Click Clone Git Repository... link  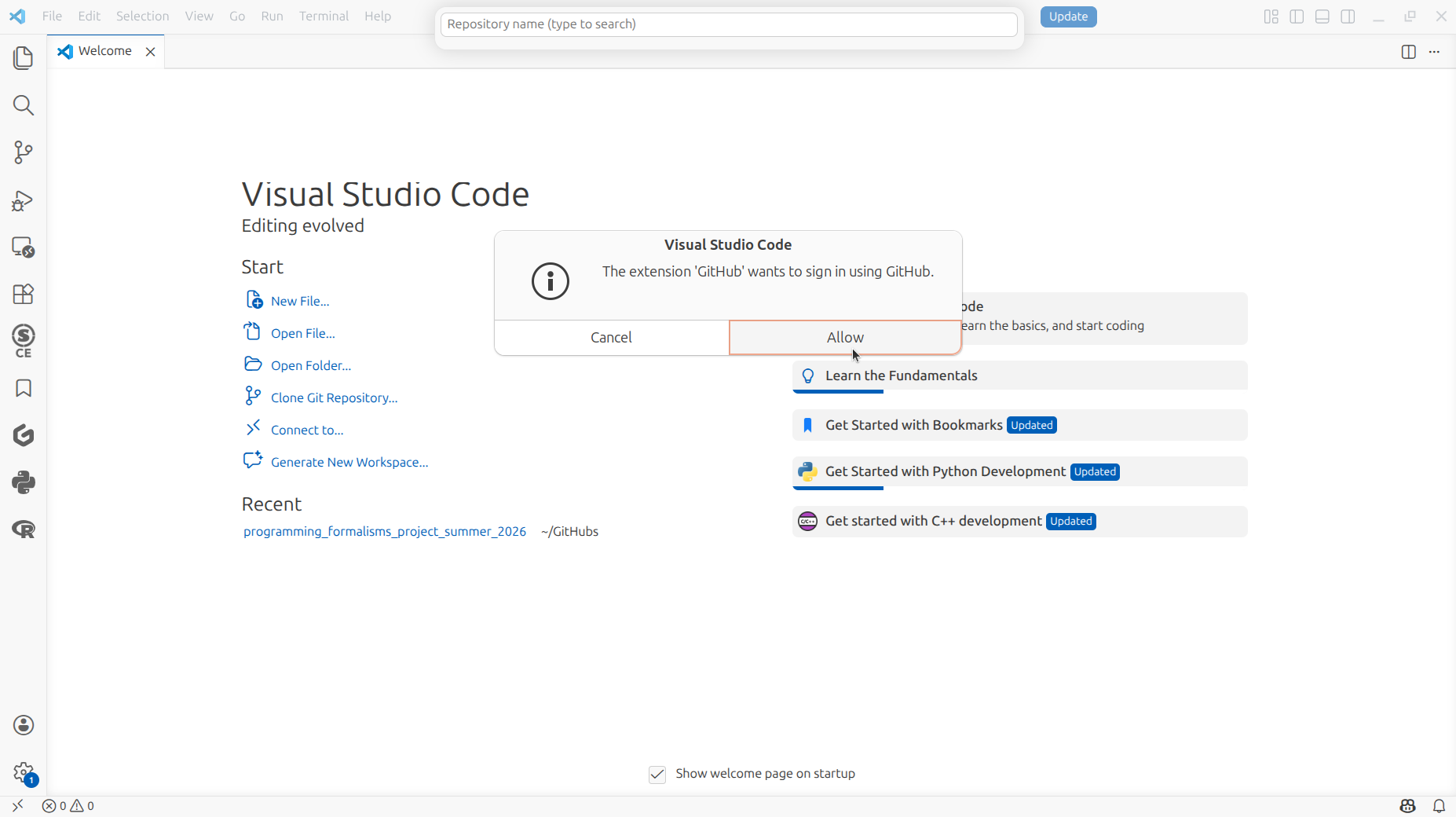[x=335, y=398]
